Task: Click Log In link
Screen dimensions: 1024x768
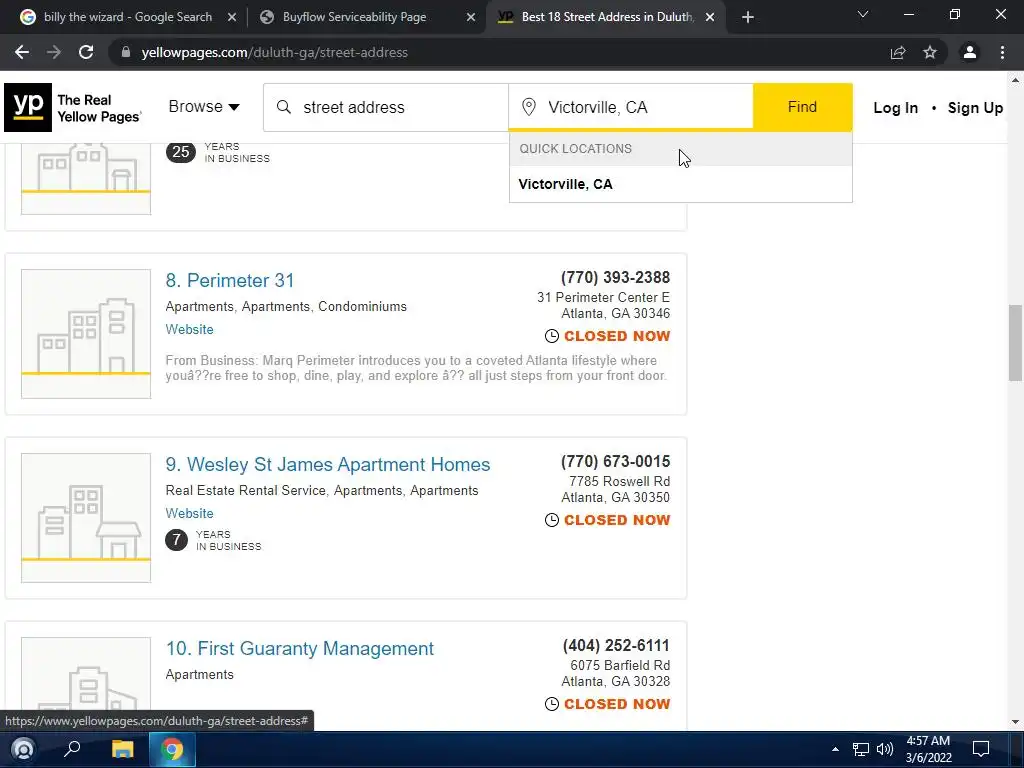Action: (x=895, y=108)
